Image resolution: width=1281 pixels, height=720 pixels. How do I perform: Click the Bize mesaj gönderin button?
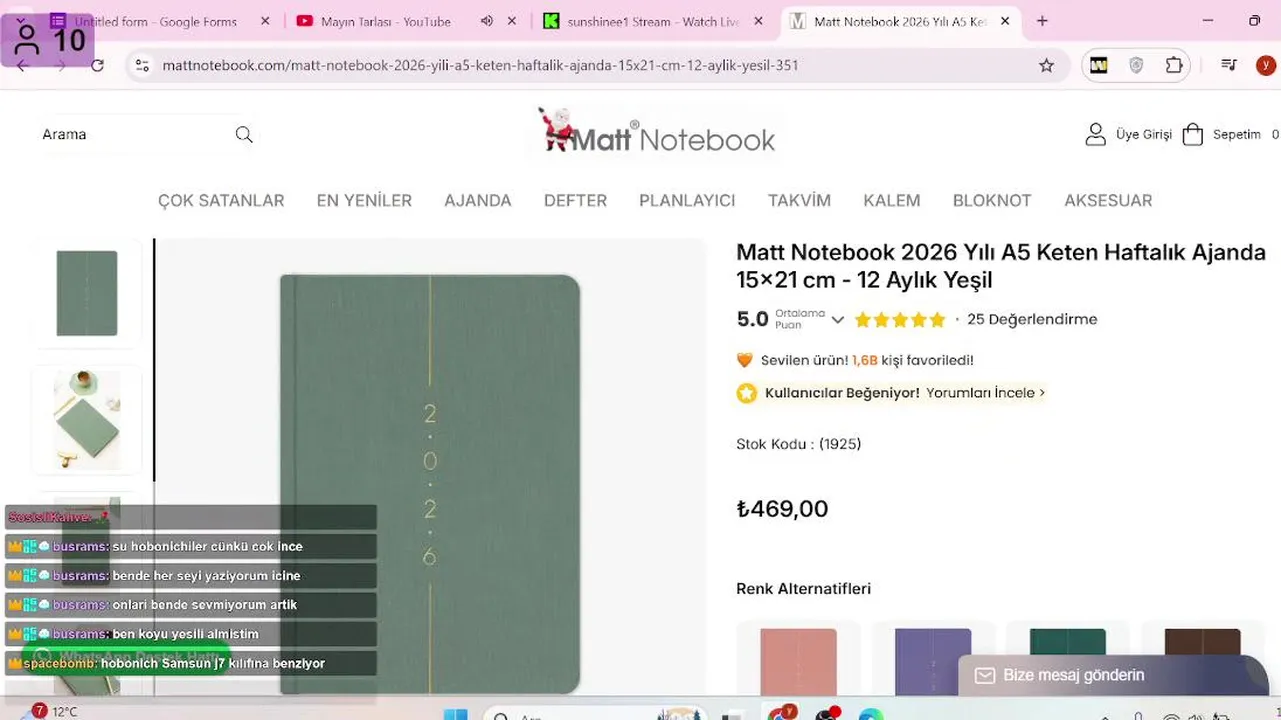click(1073, 675)
